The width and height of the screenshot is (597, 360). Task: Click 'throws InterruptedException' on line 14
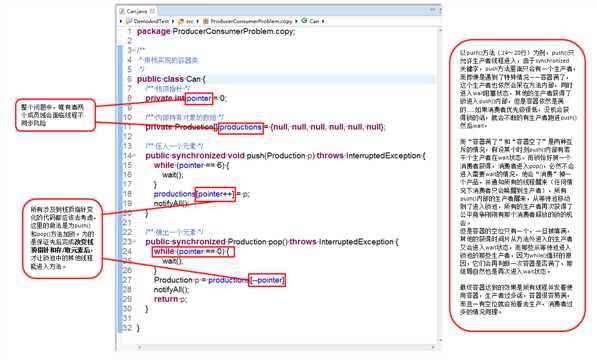369,156
